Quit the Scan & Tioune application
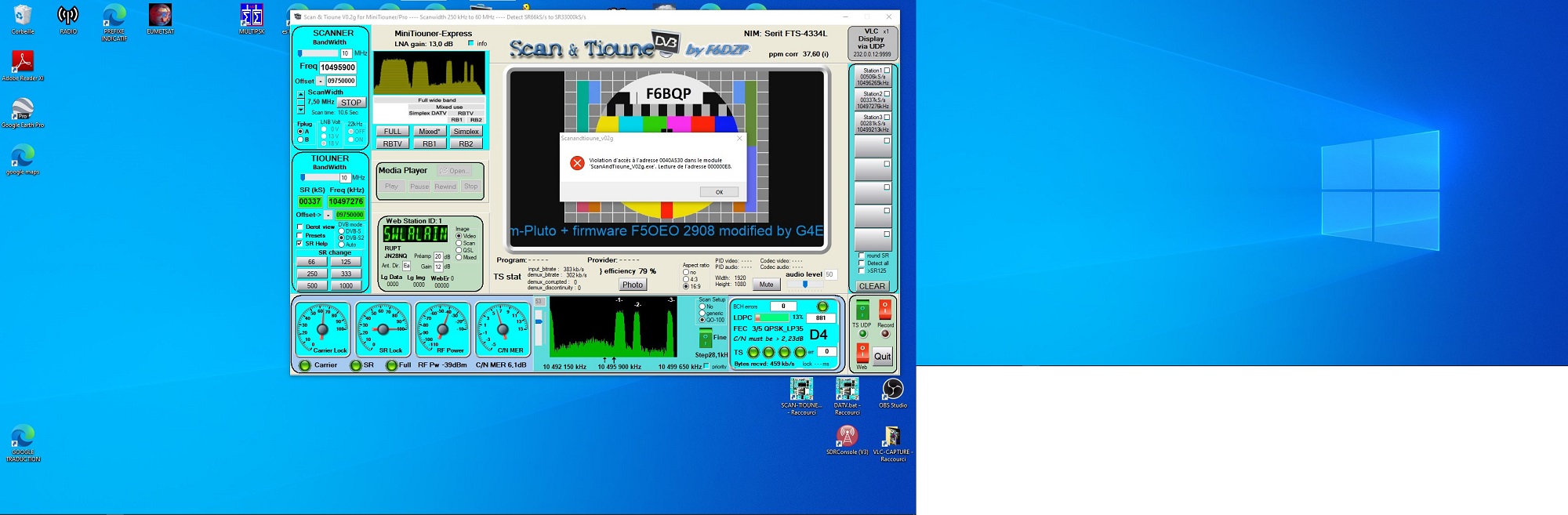The width and height of the screenshot is (1568, 515). click(883, 356)
